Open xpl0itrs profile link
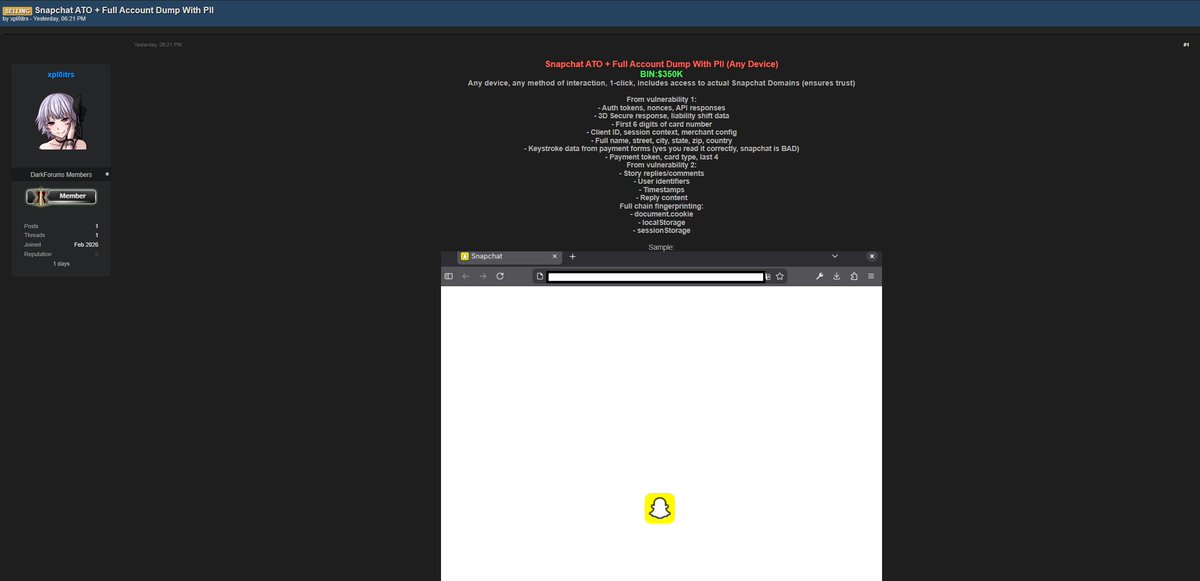 click(x=60, y=74)
